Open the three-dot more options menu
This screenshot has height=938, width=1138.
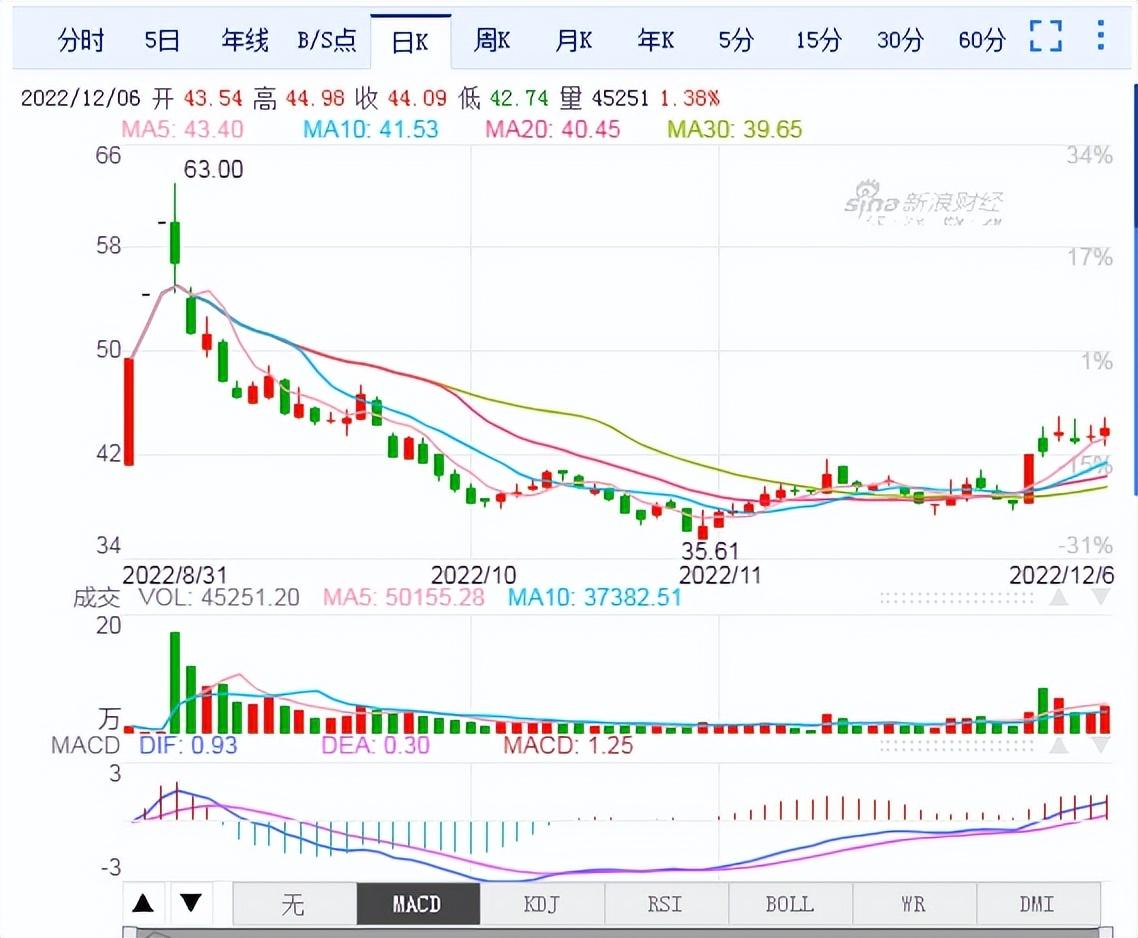click(1101, 35)
